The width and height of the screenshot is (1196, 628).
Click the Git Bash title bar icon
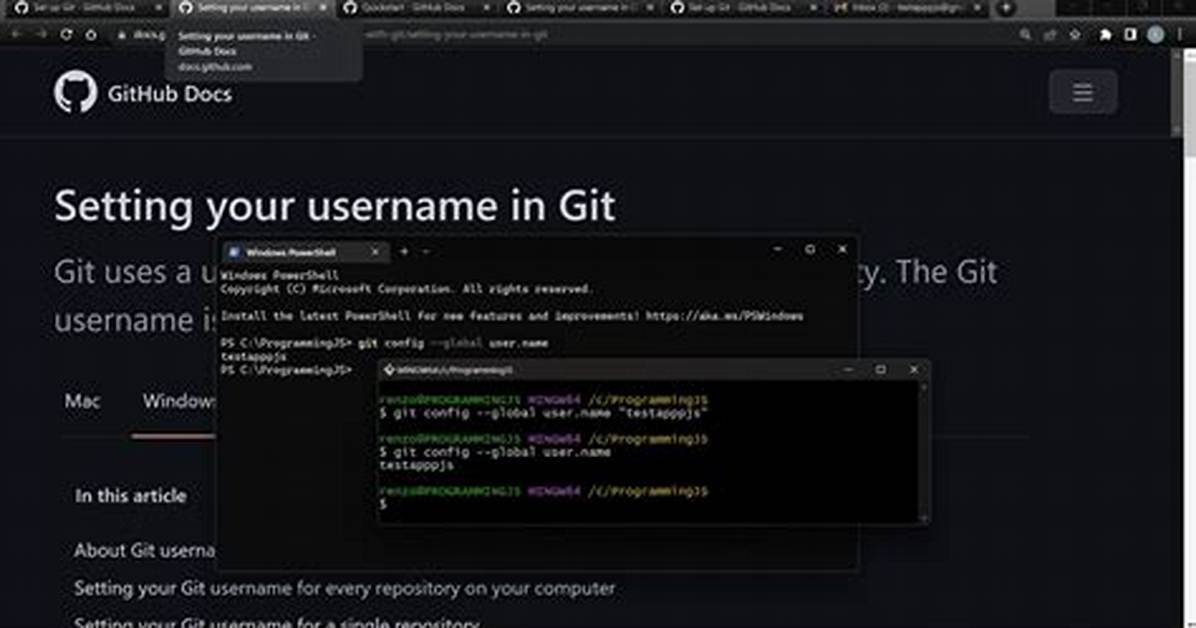(x=389, y=370)
